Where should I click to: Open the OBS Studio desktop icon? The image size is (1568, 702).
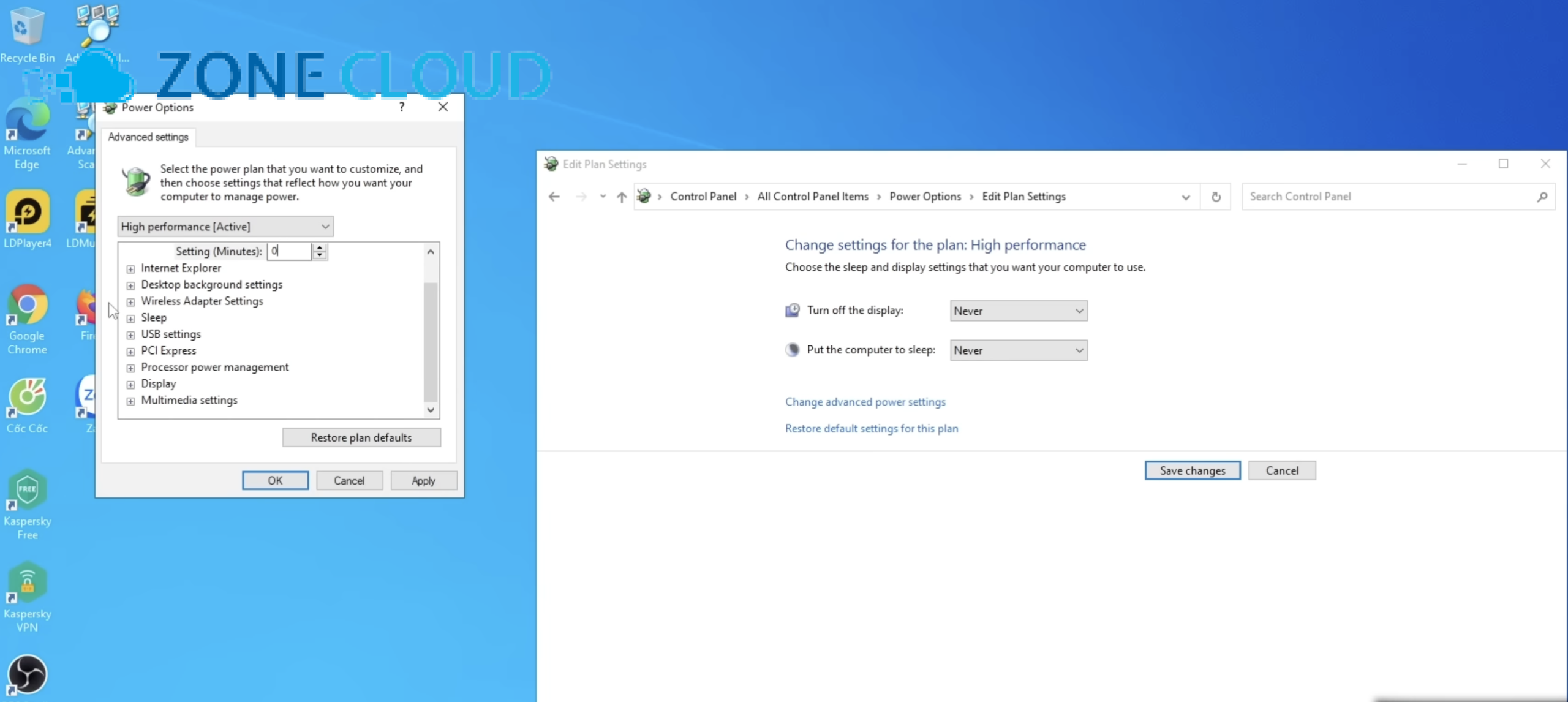(x=27, y=674)
